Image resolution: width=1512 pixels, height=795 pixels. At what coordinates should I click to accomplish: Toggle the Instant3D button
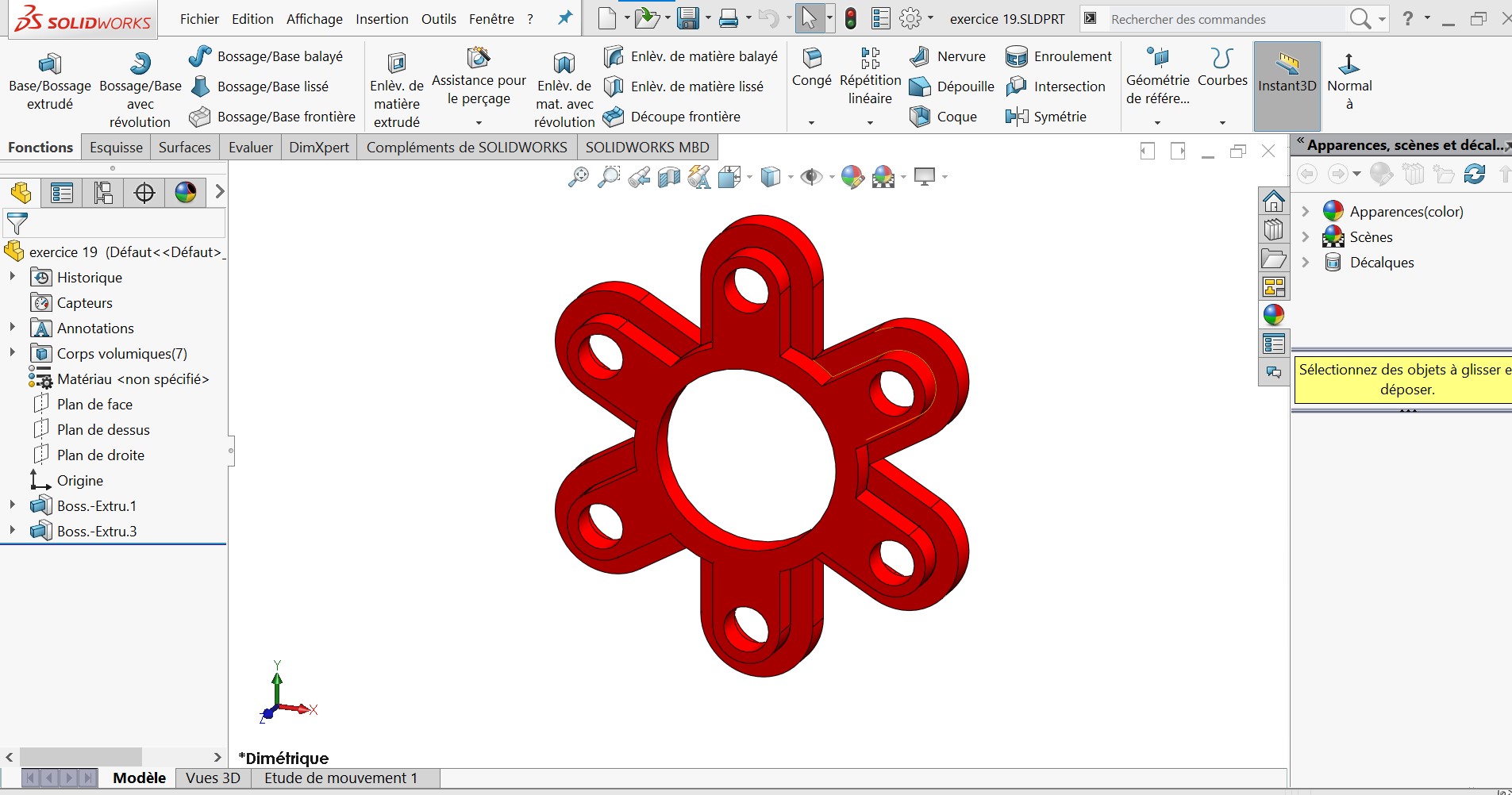(1287, 86)
